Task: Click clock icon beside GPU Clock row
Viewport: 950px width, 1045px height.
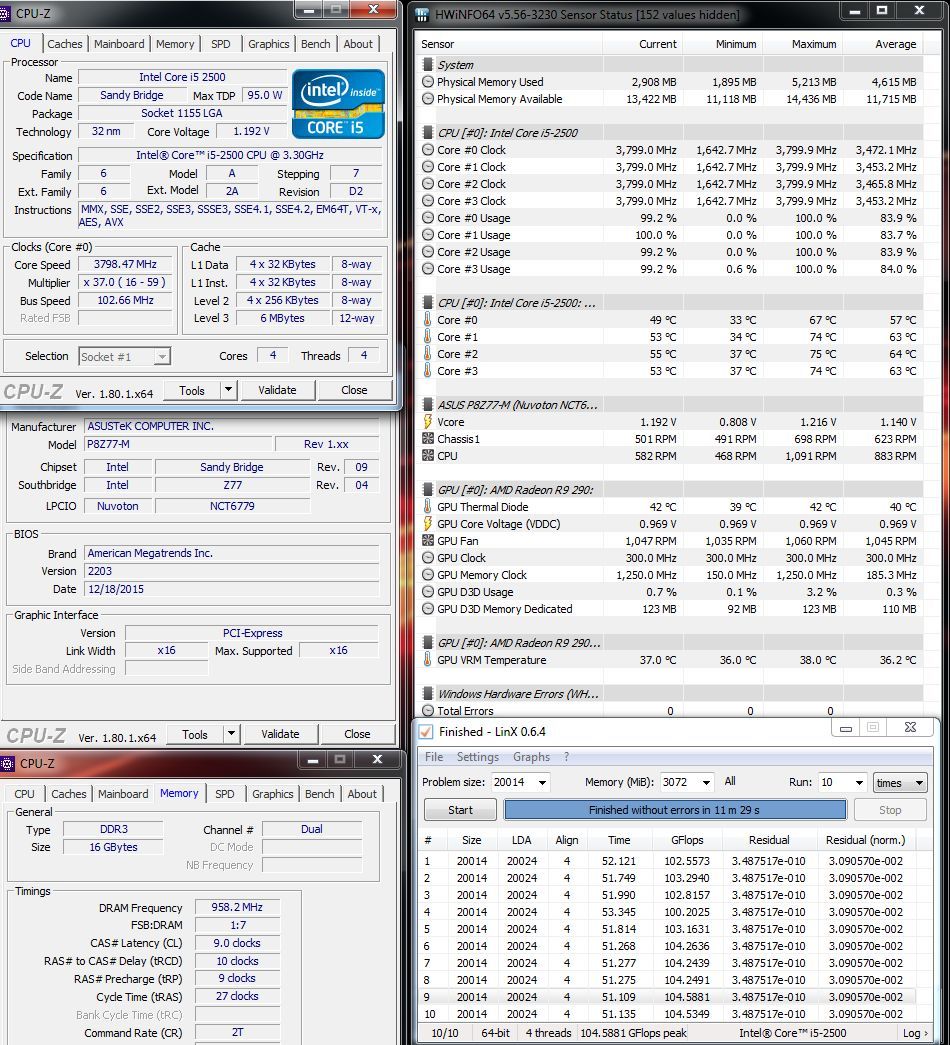Action: [428, 558]
